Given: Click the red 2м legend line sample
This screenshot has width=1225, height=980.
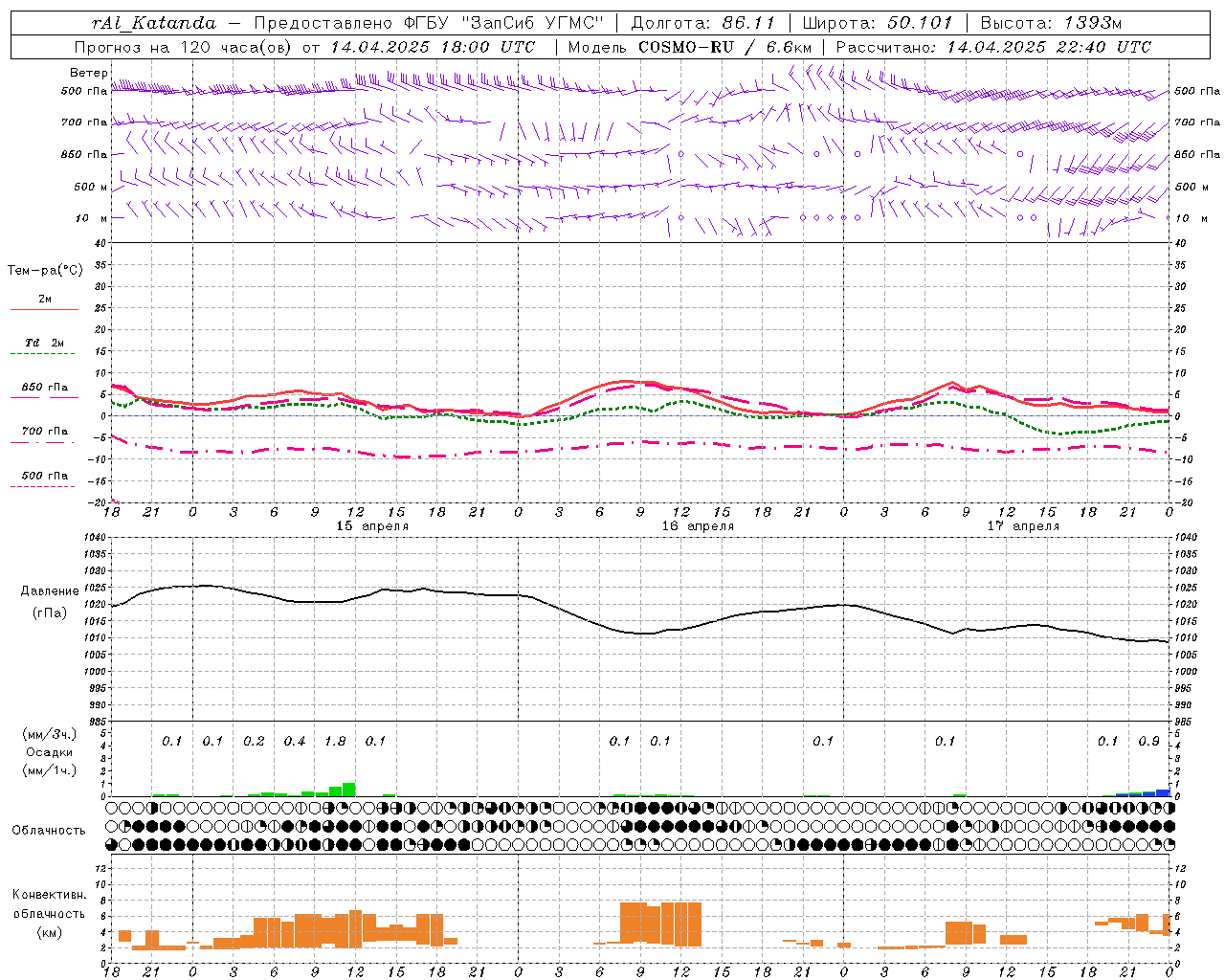Looking at the screenshot, I should coord(44,310).
